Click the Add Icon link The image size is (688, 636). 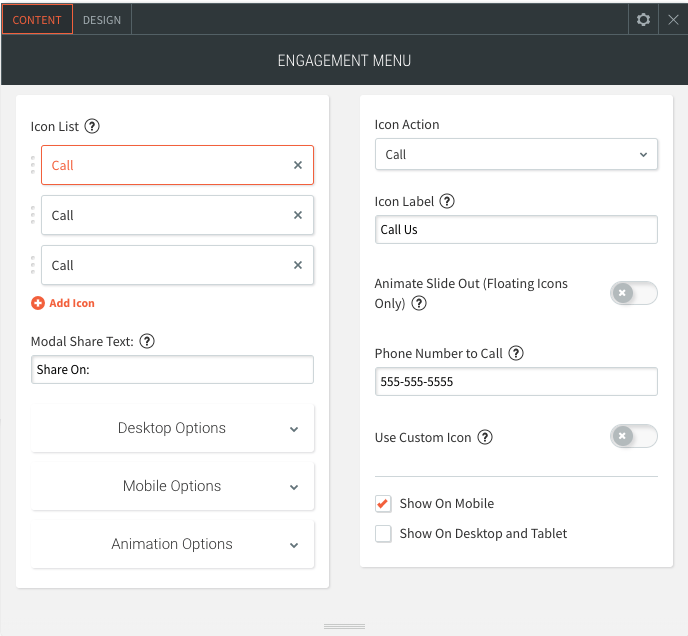click(63, 303)
